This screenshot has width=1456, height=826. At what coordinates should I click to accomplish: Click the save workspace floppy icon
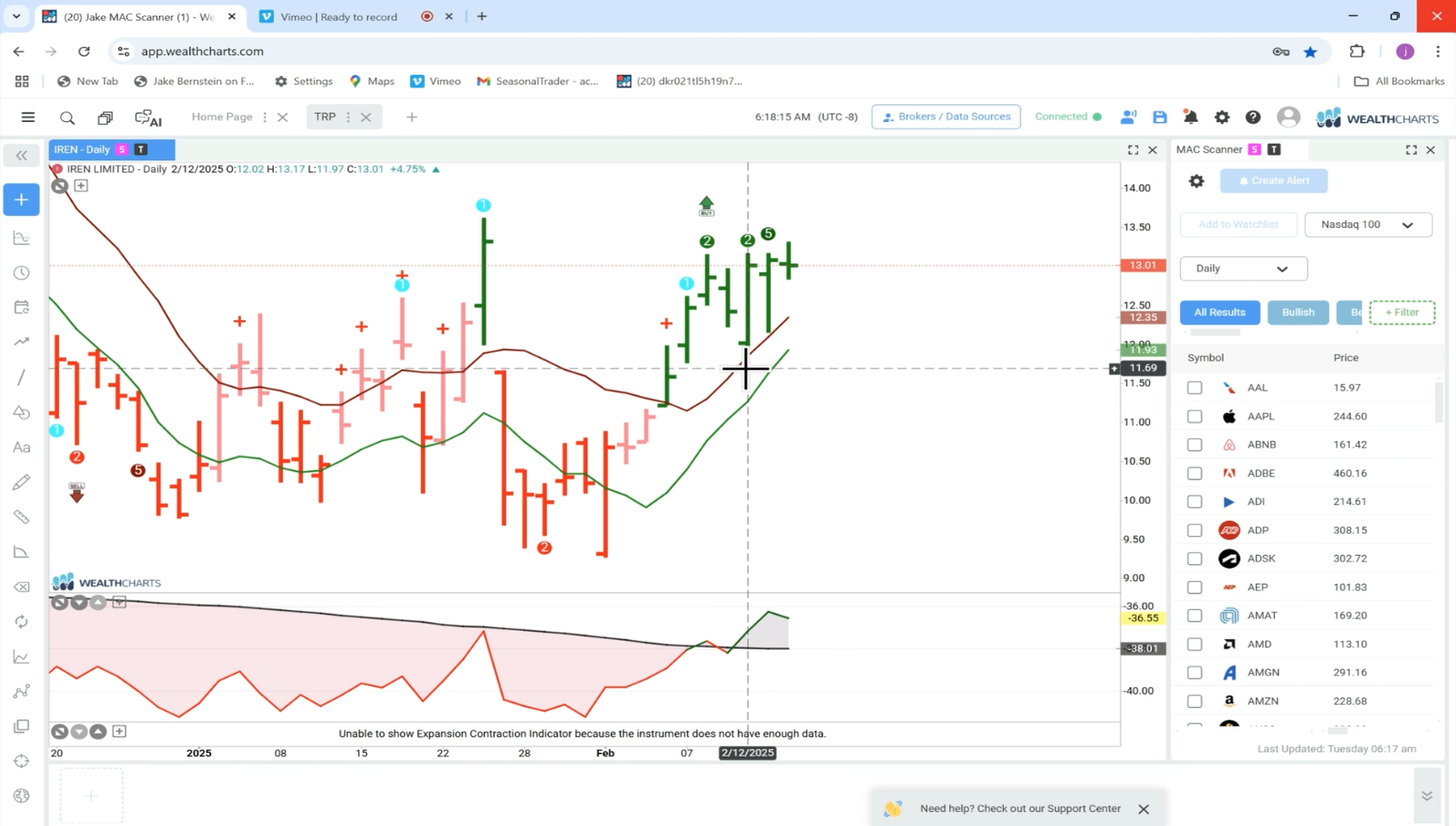pos(1160,117)
